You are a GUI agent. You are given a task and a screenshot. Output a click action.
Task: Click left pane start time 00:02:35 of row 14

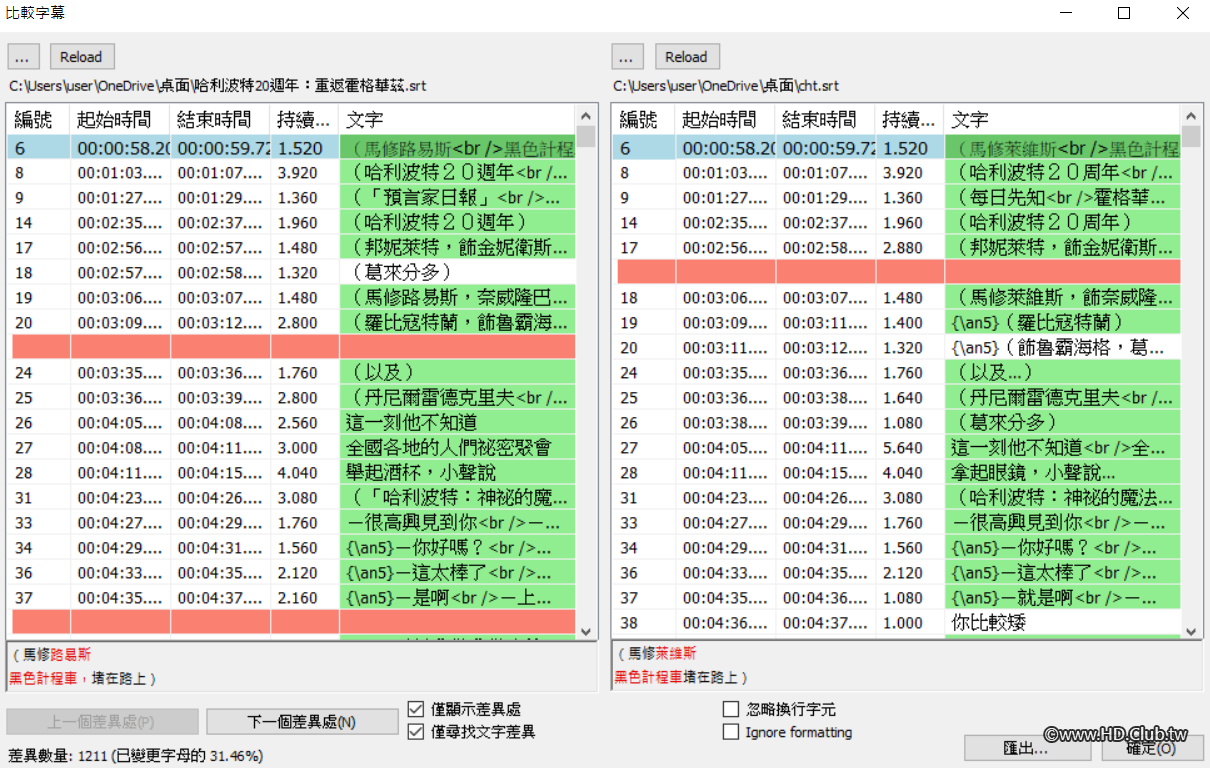pos(120,223)
